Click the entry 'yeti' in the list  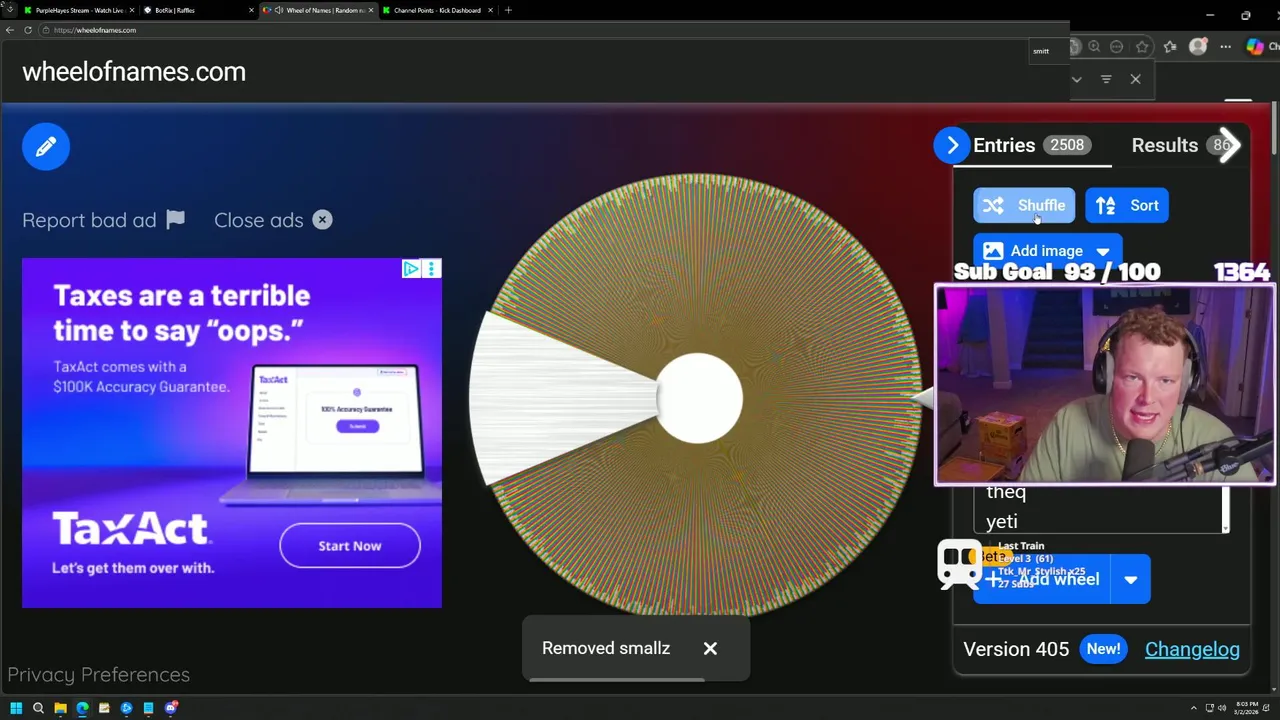coord(1001,521)
